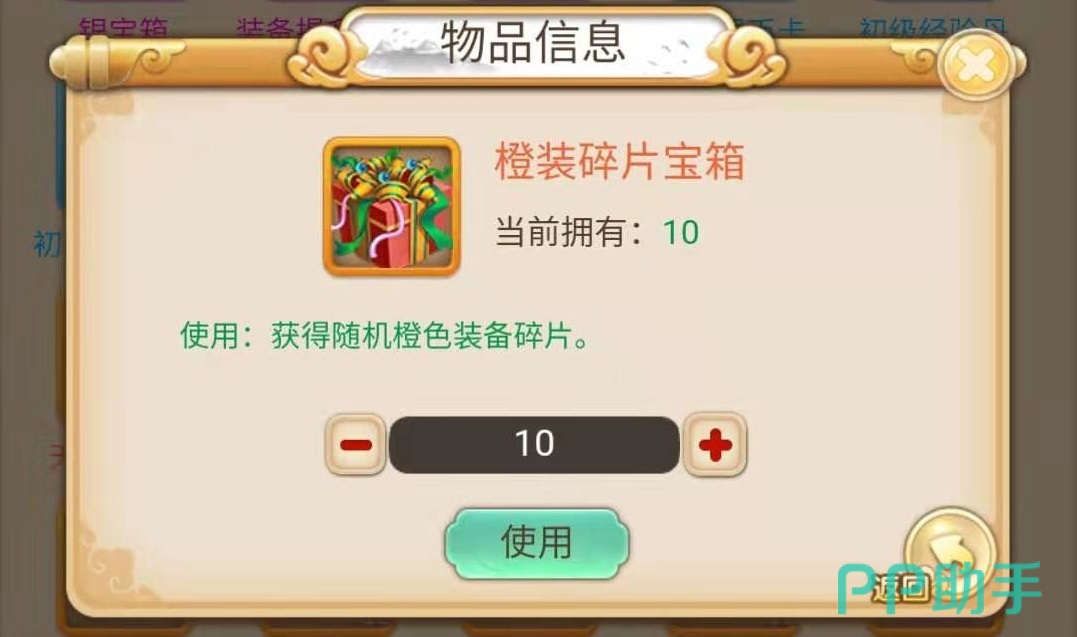Decrease quantity with the red minus button
Screen dimensions: 1077x637
[355, 445]
